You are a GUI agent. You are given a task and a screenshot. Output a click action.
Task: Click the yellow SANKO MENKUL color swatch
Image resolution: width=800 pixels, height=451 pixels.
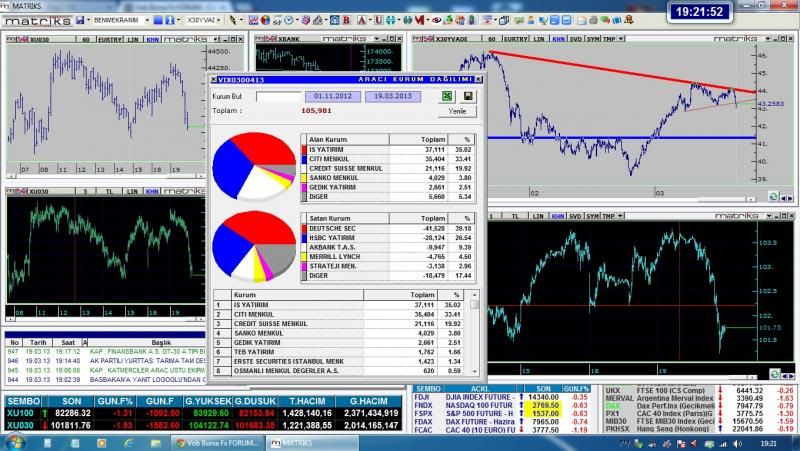[x=305, y=178]
